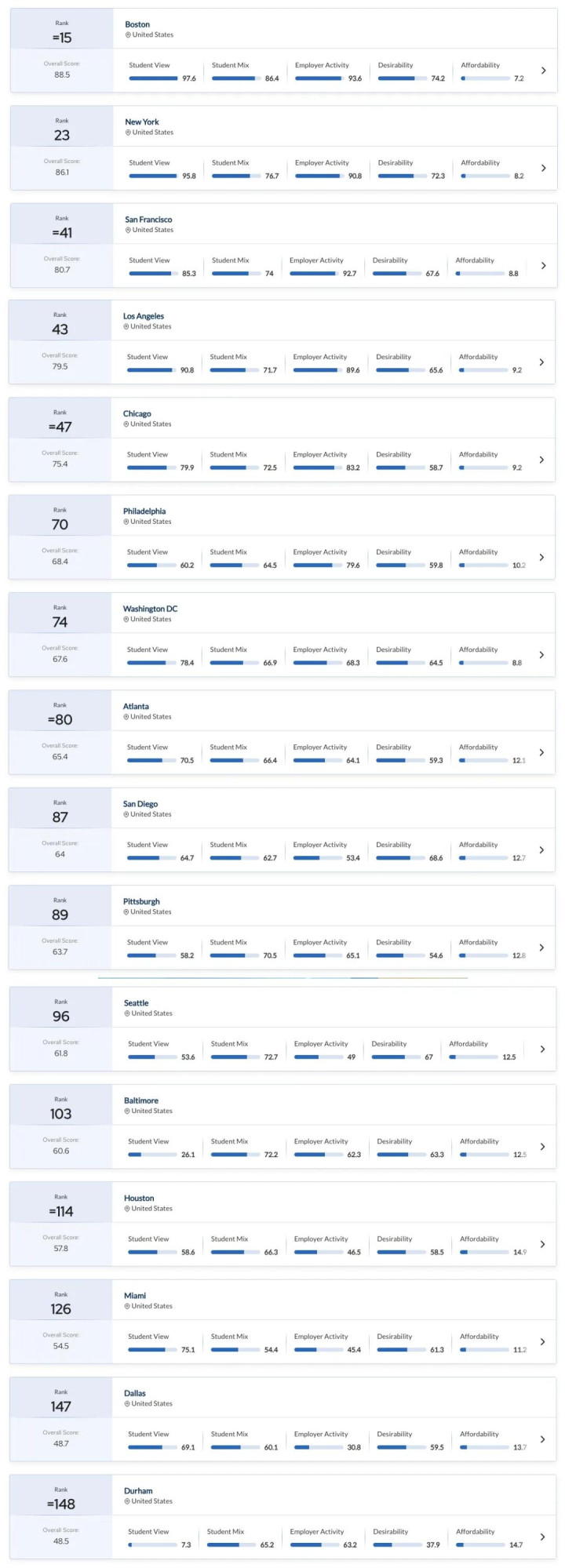Screen dimensions: 565x1568
Task: Open details via Houston row chevron
Action: point(543,1244)
